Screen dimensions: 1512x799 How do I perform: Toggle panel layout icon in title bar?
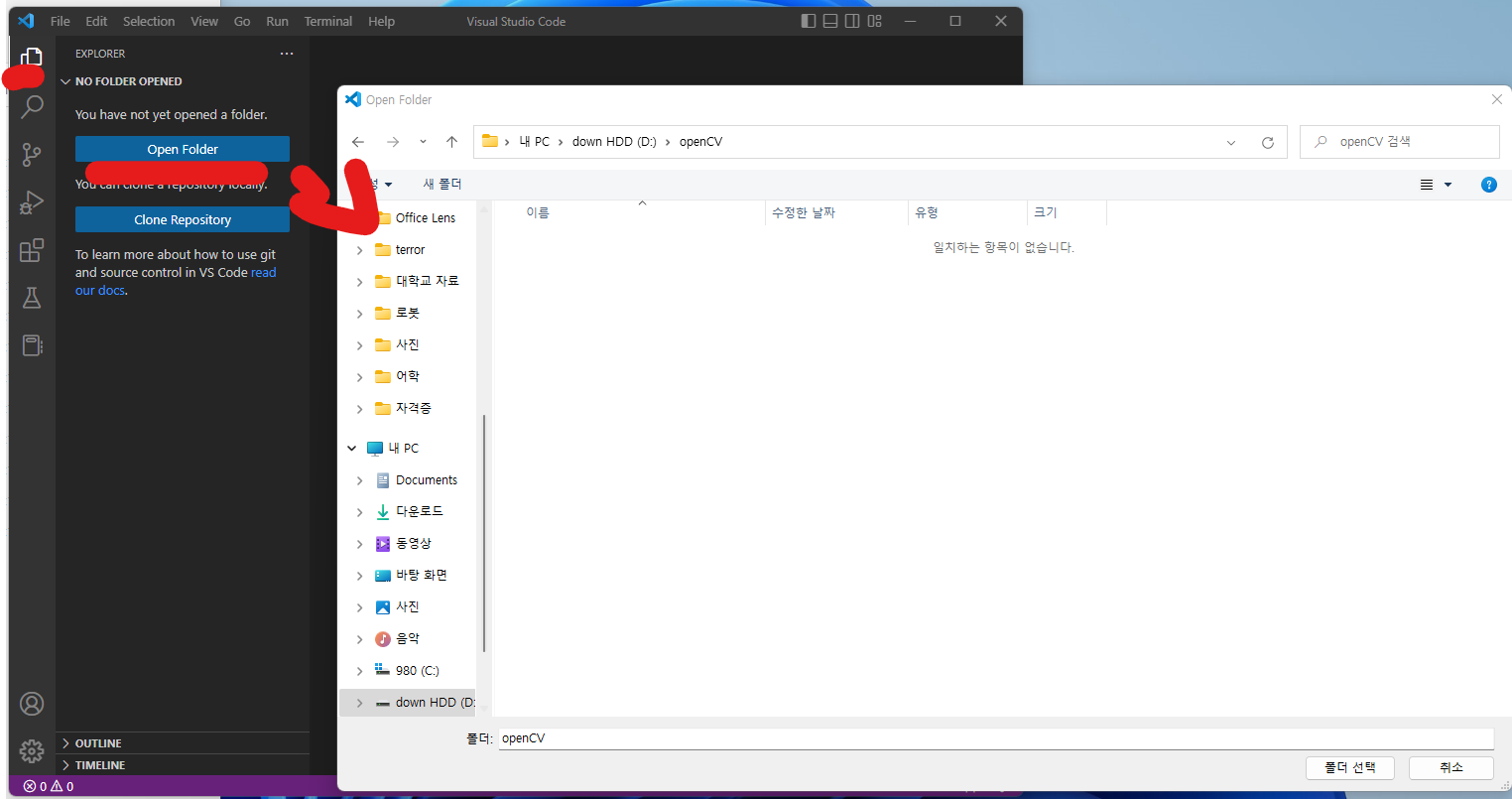point(830,21)
